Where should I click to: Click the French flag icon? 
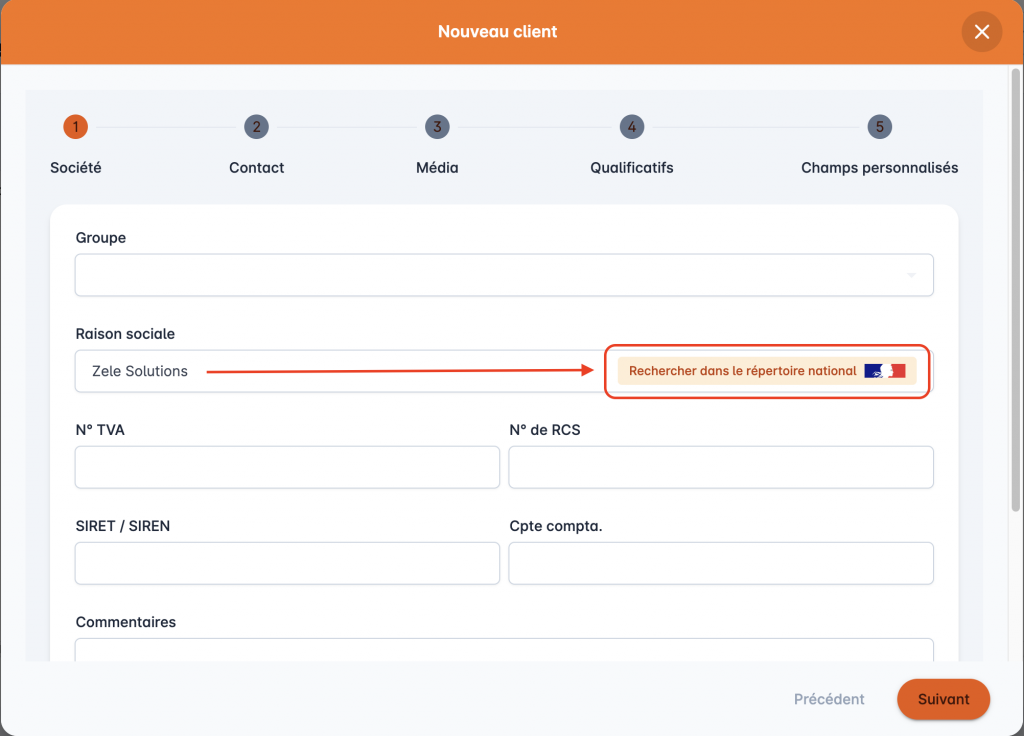coord(884,371)
